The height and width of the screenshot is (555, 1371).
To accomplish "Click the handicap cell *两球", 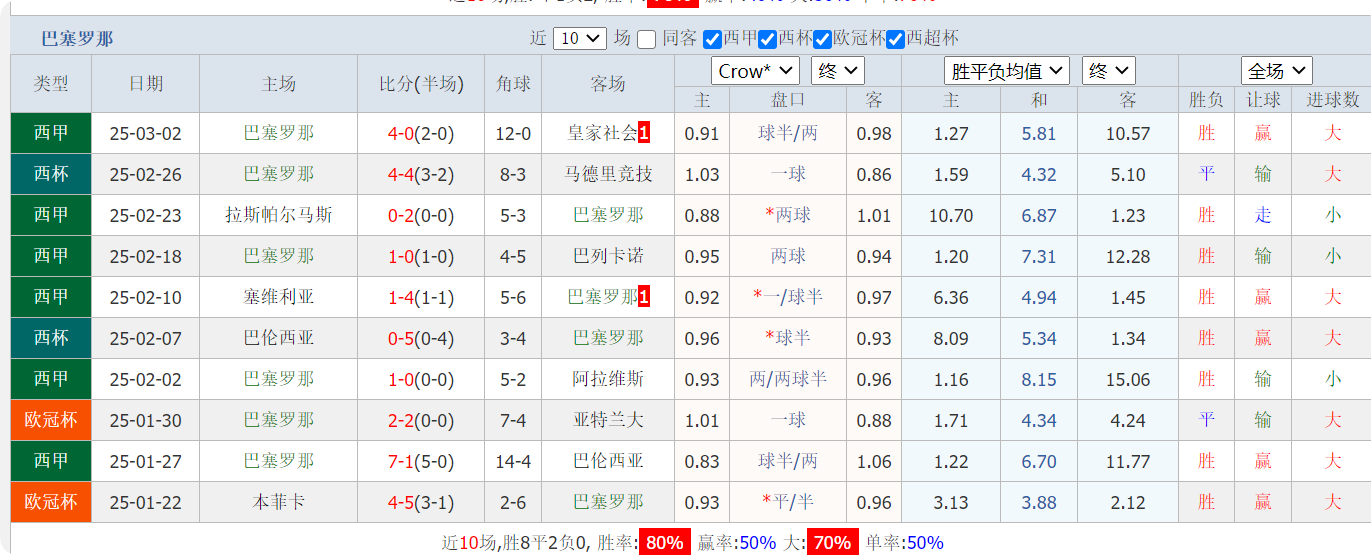I will pyautogui.click(x=788, y=215).
